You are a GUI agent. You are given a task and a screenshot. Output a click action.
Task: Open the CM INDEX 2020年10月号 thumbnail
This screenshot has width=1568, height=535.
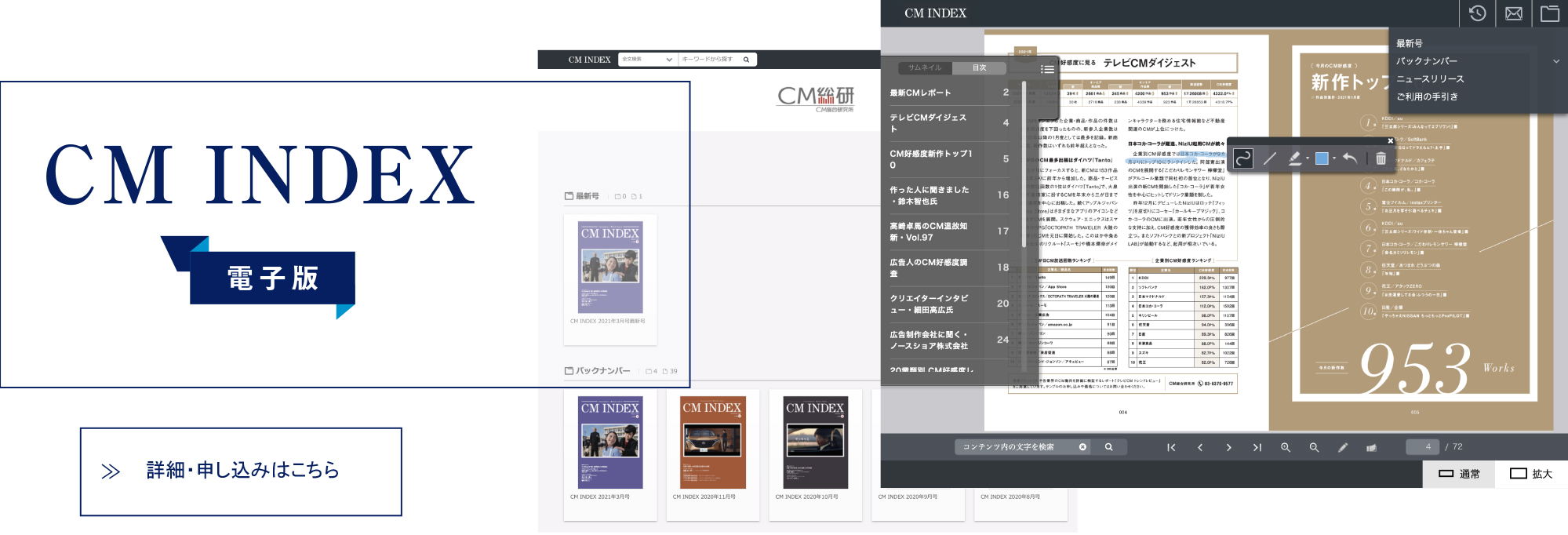point(816,442)
